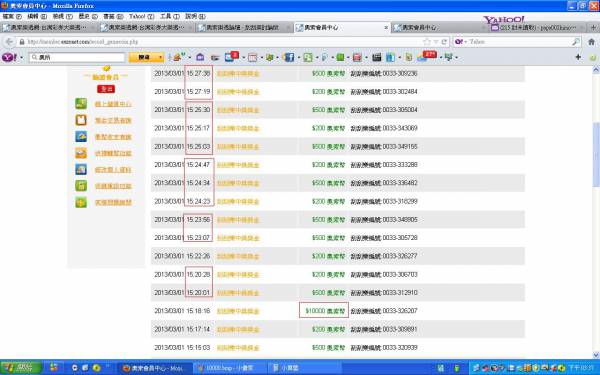Select ticket number 0033-309236
Viewport: 600px width, 375px height.
[x=400, y=73]
